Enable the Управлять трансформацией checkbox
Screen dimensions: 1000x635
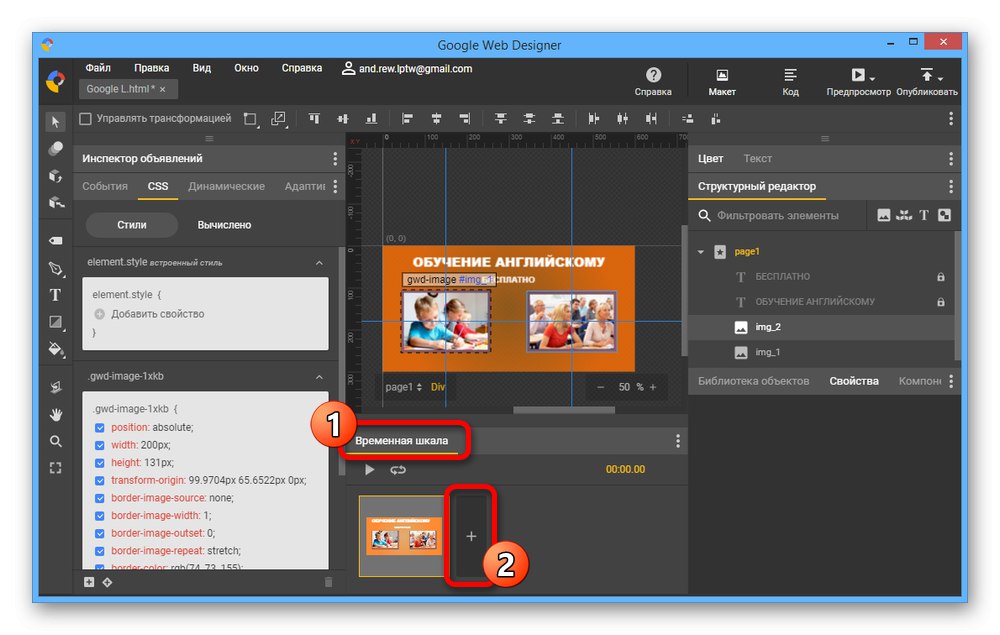pyautogui.click(x=85, y=118)
